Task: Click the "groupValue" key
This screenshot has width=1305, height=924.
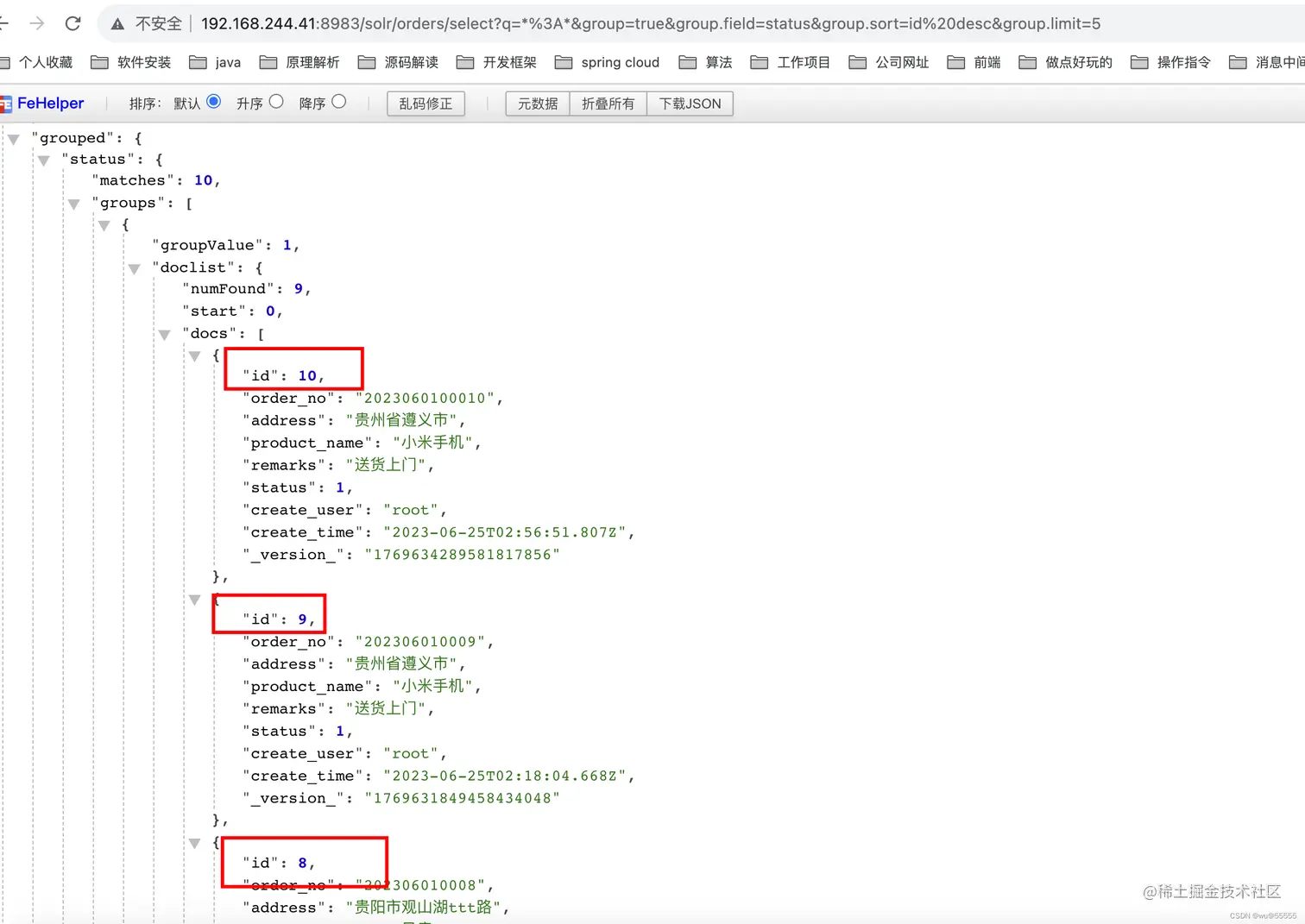Action: [208, 246]
